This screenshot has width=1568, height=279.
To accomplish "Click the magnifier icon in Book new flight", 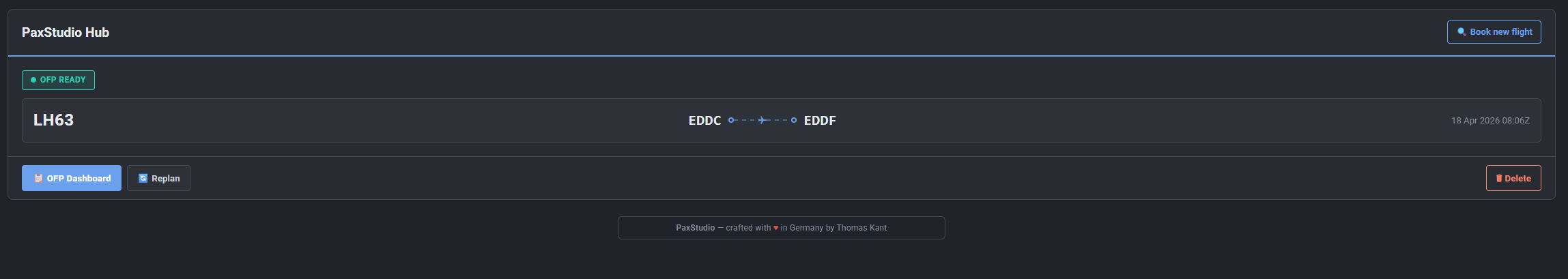I will click(1462, 32).
